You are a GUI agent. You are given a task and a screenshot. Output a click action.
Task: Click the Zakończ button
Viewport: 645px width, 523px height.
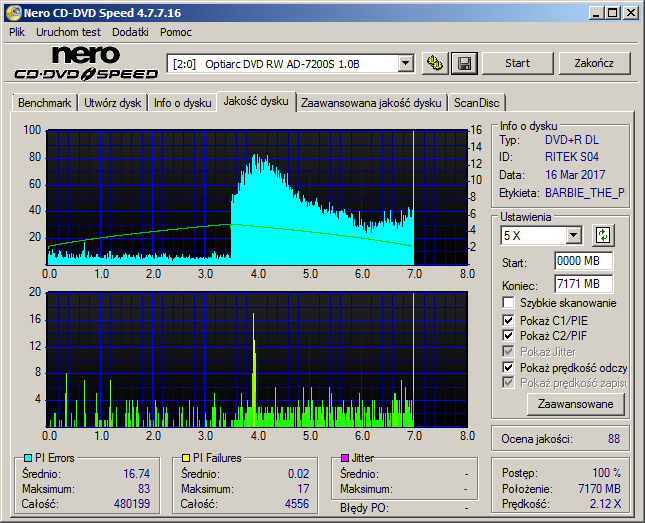click(594, 63)
